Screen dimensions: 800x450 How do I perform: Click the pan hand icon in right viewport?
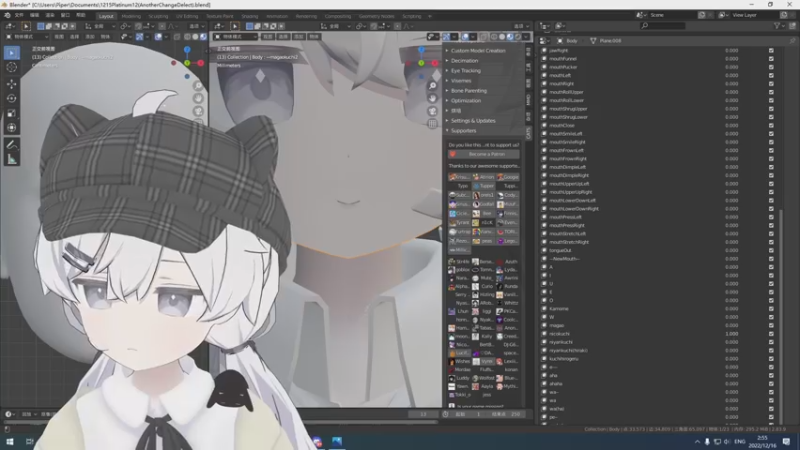click(433, 98)
